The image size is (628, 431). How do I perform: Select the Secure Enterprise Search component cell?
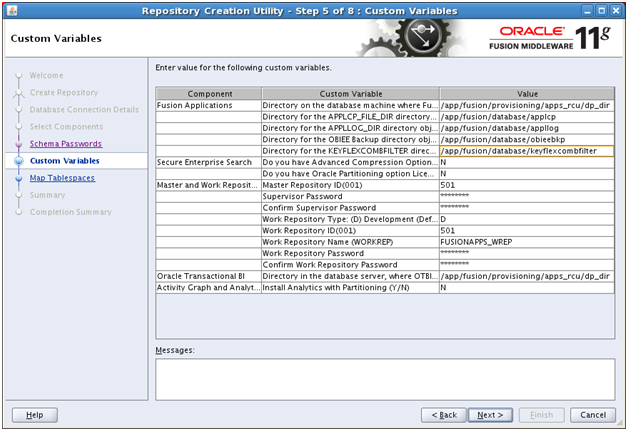click(x=209, y=162)
